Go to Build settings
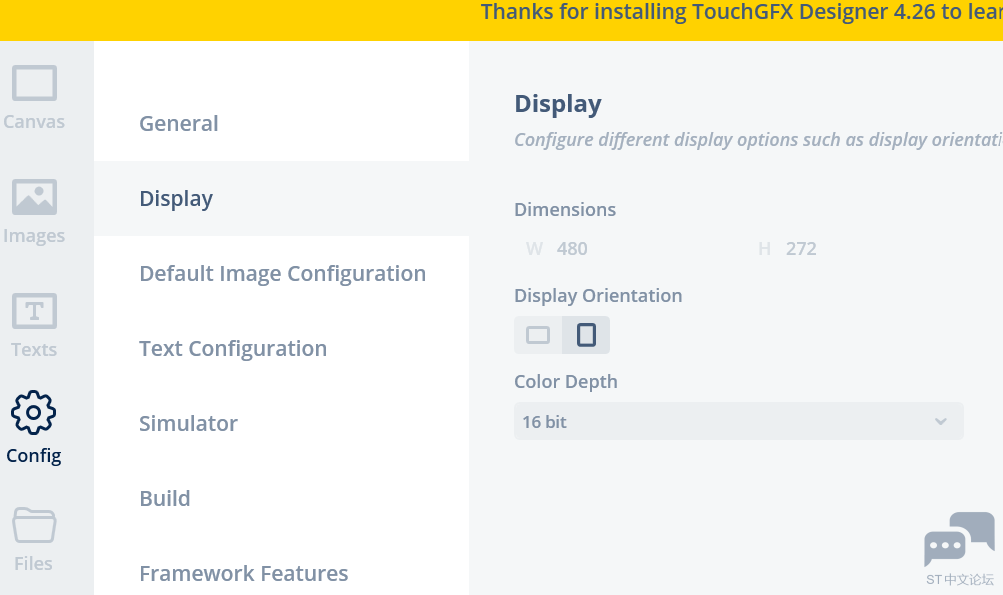1003x595 pixels. point(281,498)
